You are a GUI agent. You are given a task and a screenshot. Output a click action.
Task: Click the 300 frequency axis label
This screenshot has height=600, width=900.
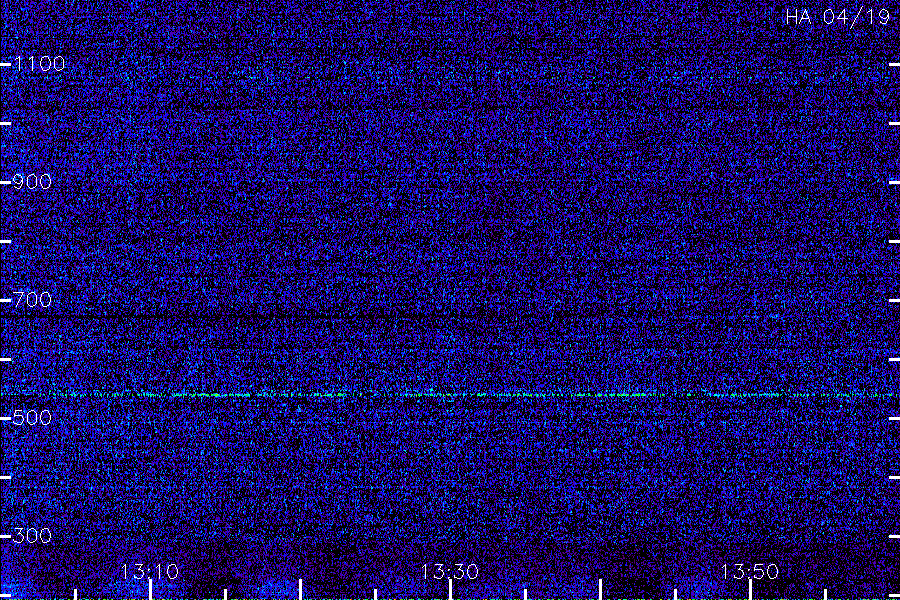(32, 536)
